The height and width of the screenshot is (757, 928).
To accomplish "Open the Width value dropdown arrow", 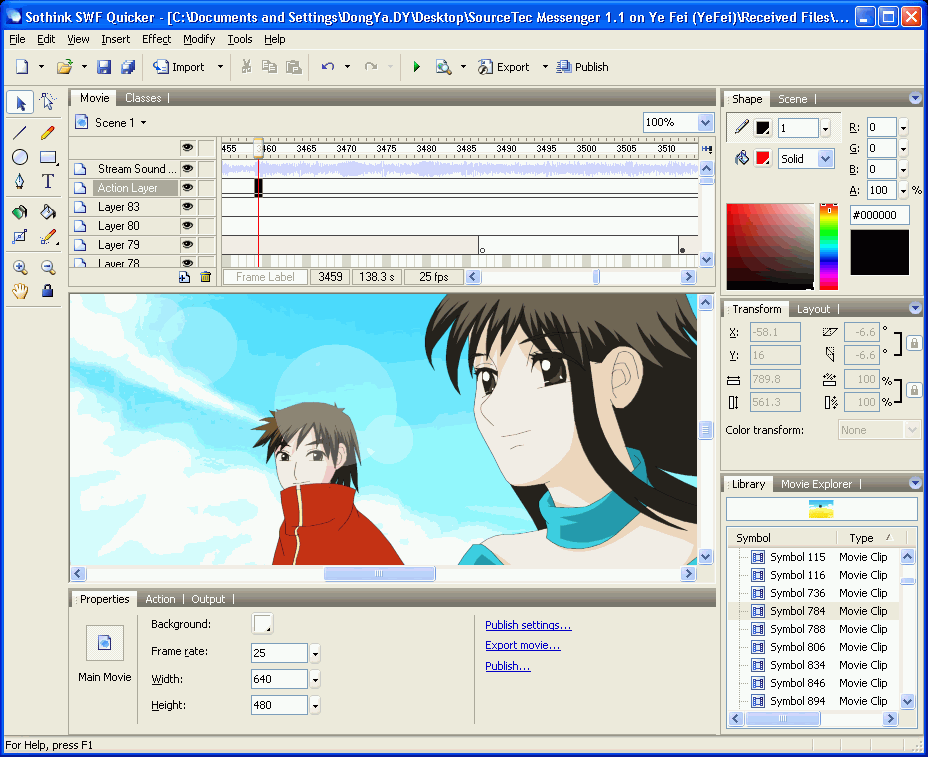I will click(315, 679).
